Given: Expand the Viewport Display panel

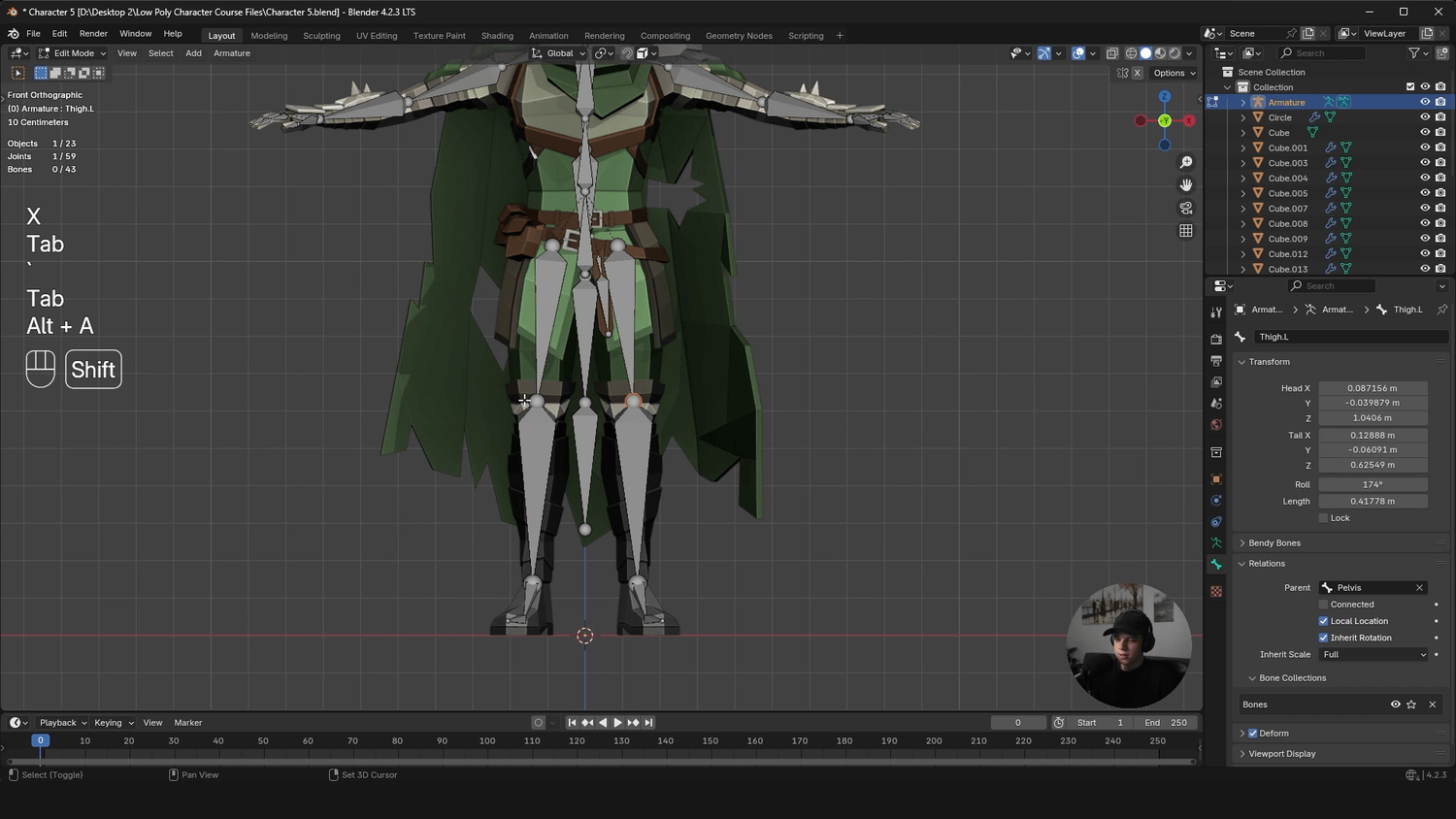Looking at the screenshot, I should (1281, 754).
